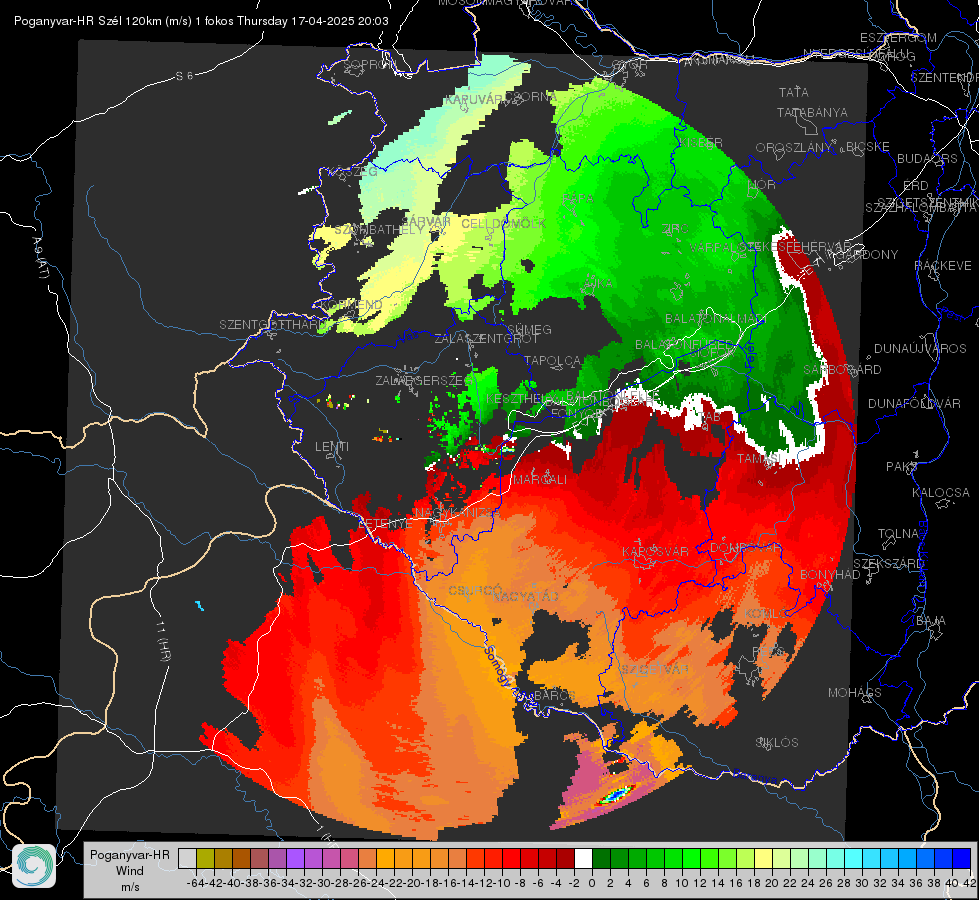The image size is (979, 900).
Task: Select the TATABANYA city label
Action: click(x=812, y=113)
